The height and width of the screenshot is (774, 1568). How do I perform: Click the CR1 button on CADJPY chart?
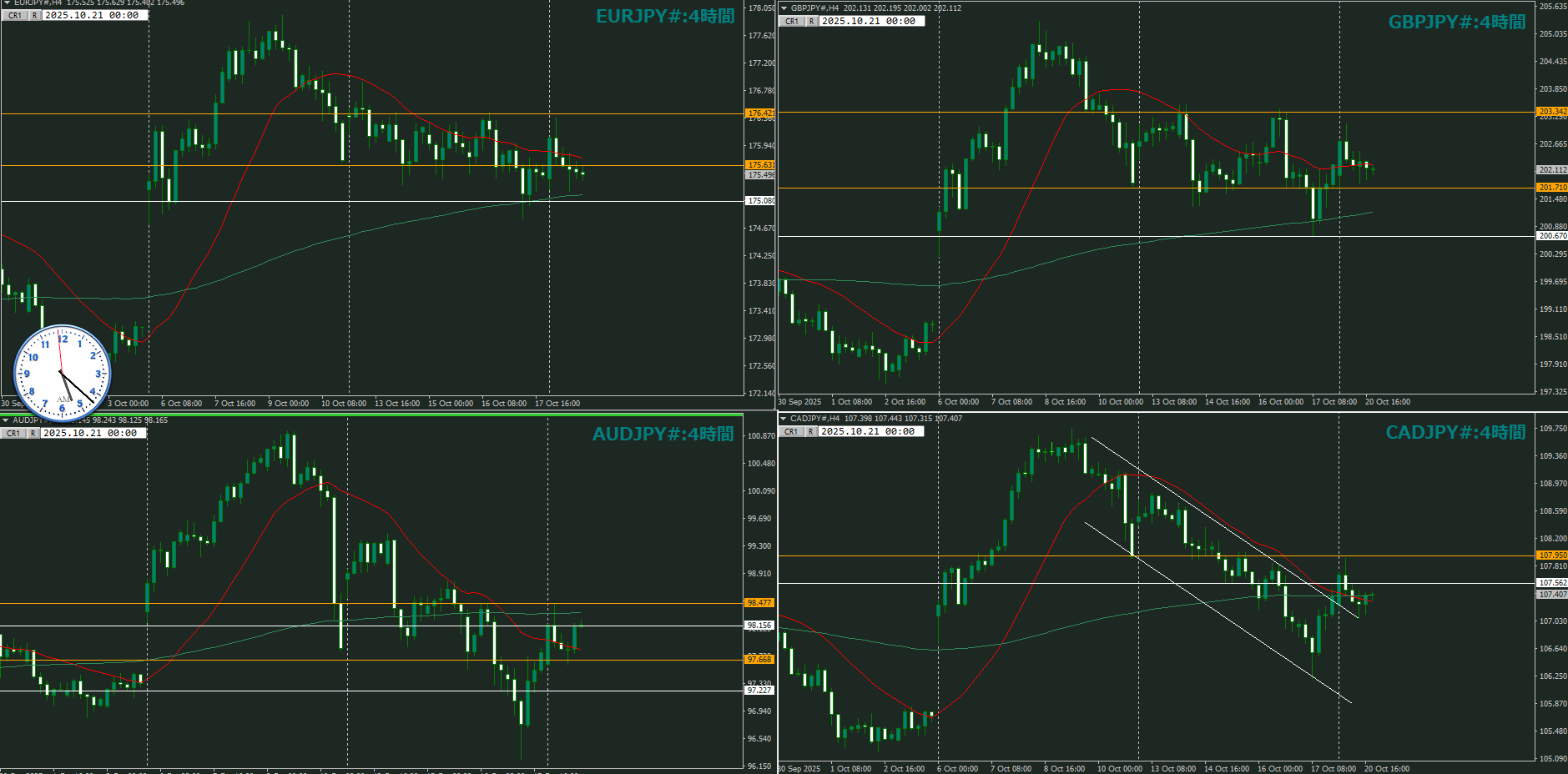[791, 432]
